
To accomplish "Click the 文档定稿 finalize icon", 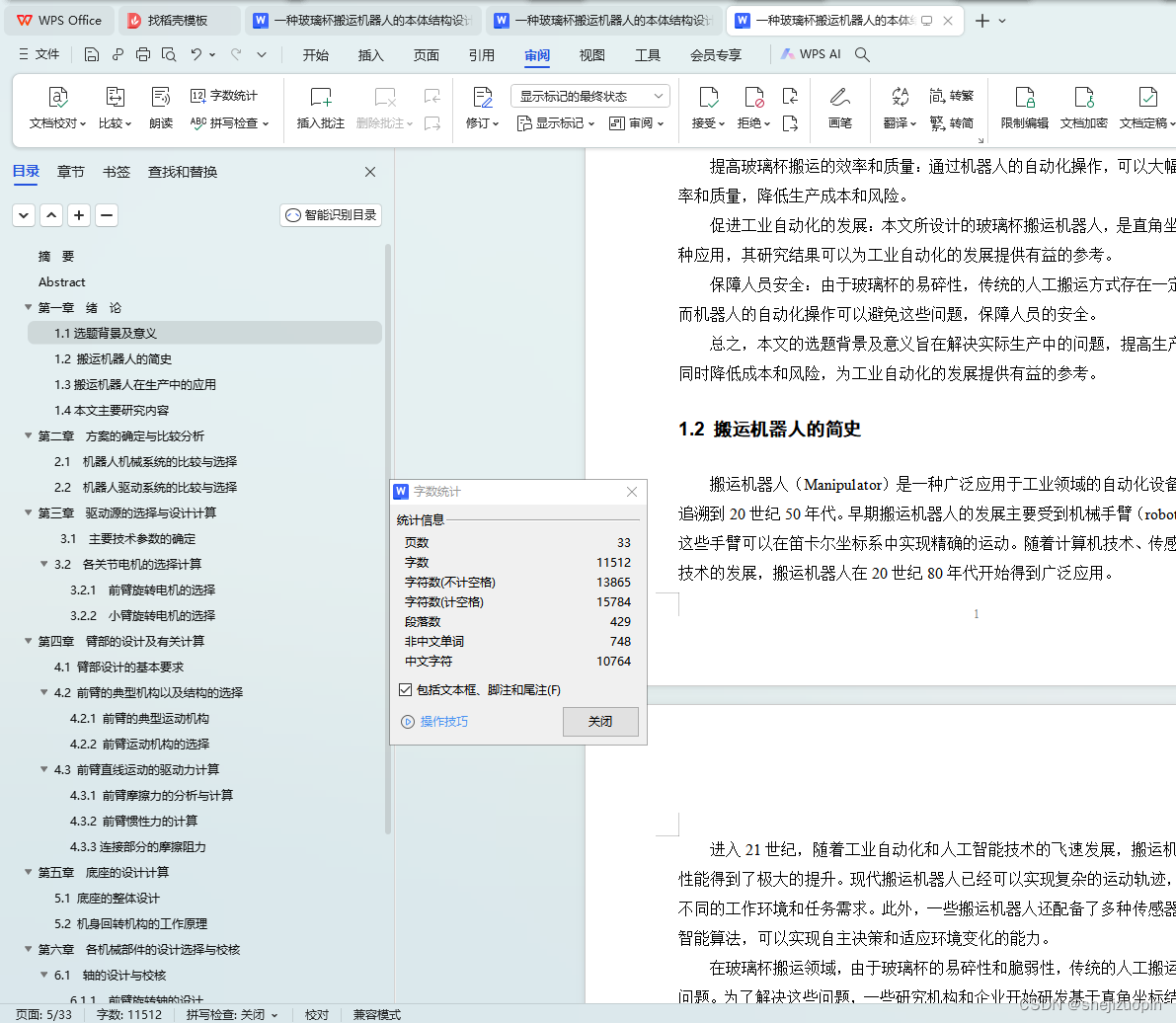I will point(1146,97).
